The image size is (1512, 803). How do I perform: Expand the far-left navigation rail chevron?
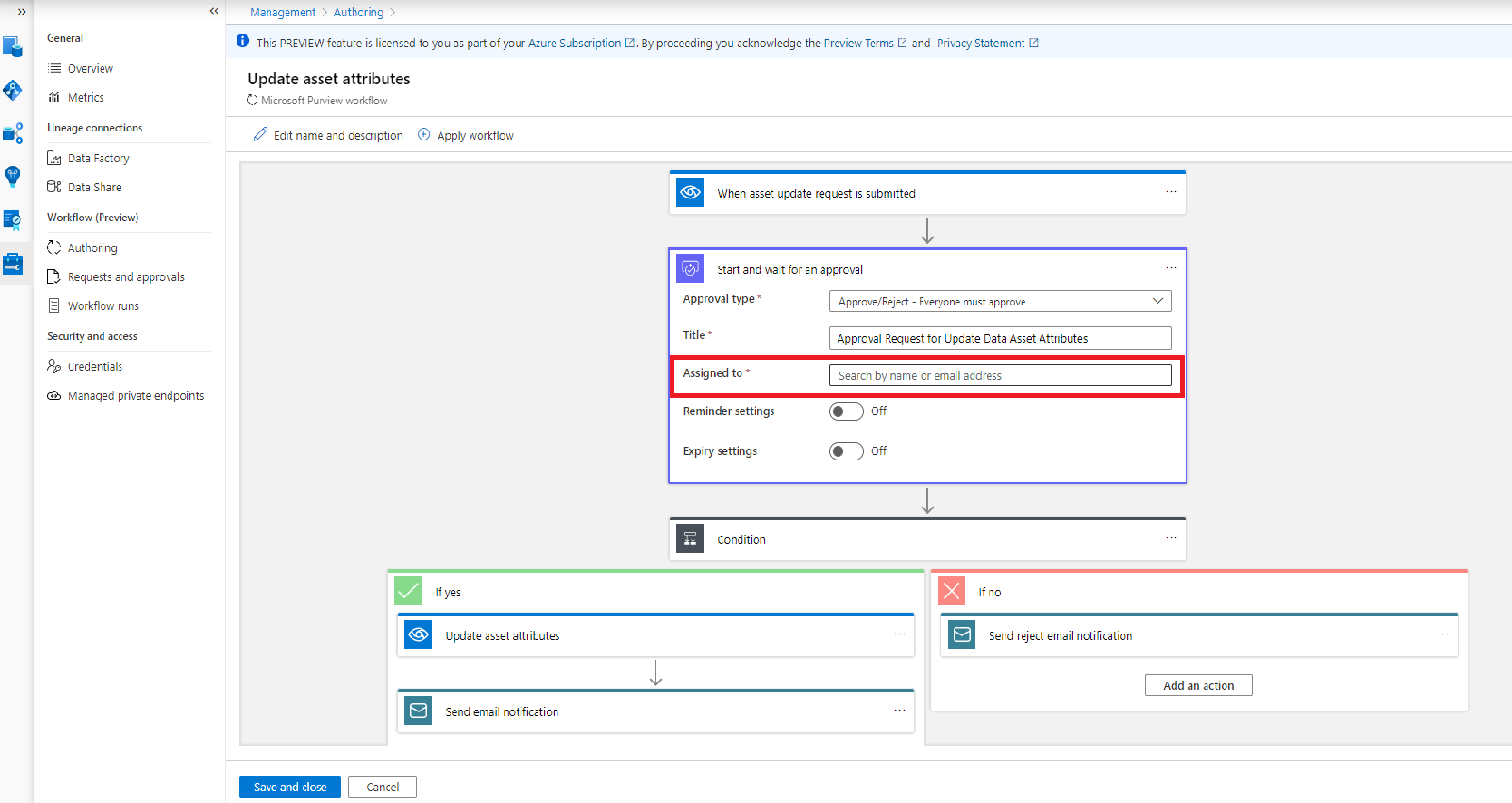pos(21,12)
